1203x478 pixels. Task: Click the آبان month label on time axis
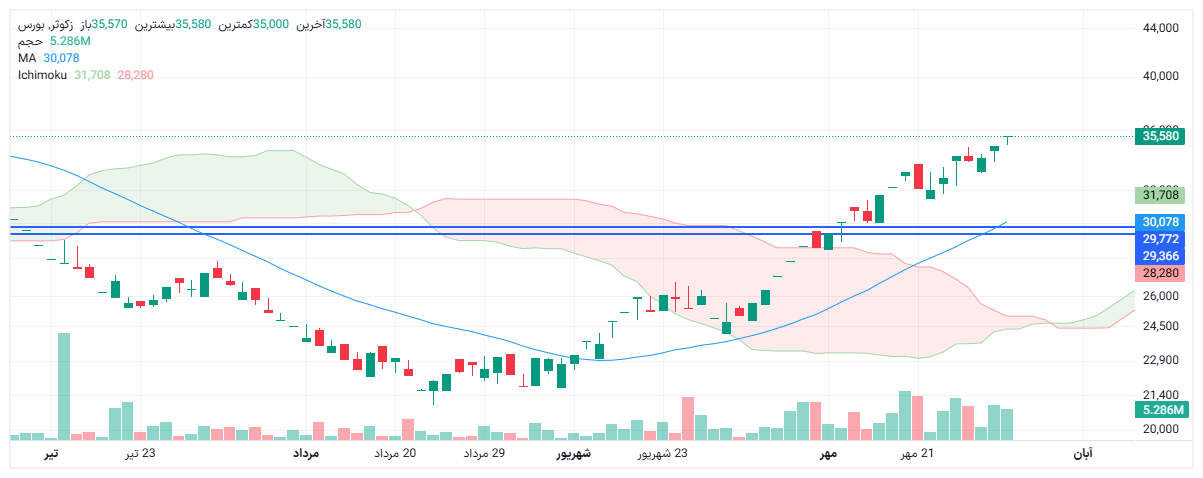(1083, 454)
